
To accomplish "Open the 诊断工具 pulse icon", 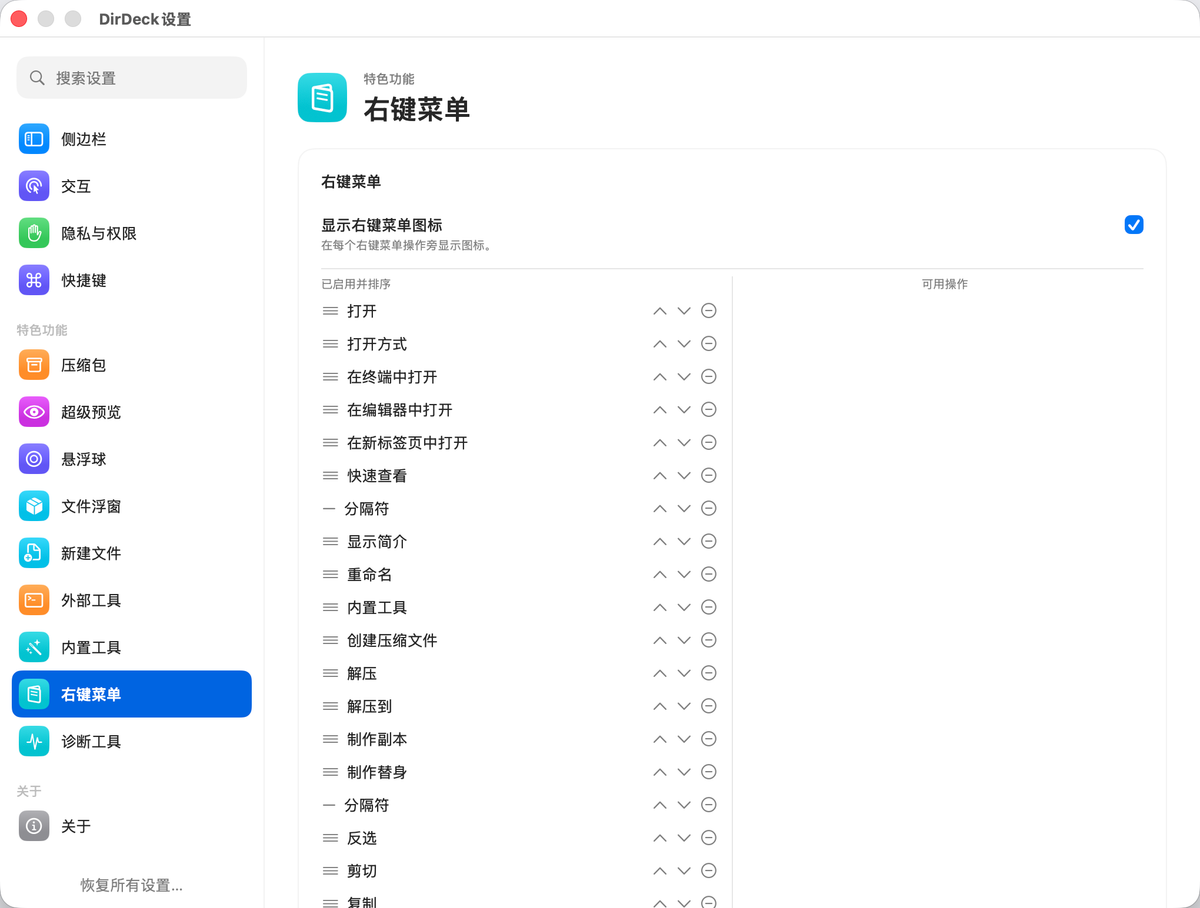I will pos(34,741).
